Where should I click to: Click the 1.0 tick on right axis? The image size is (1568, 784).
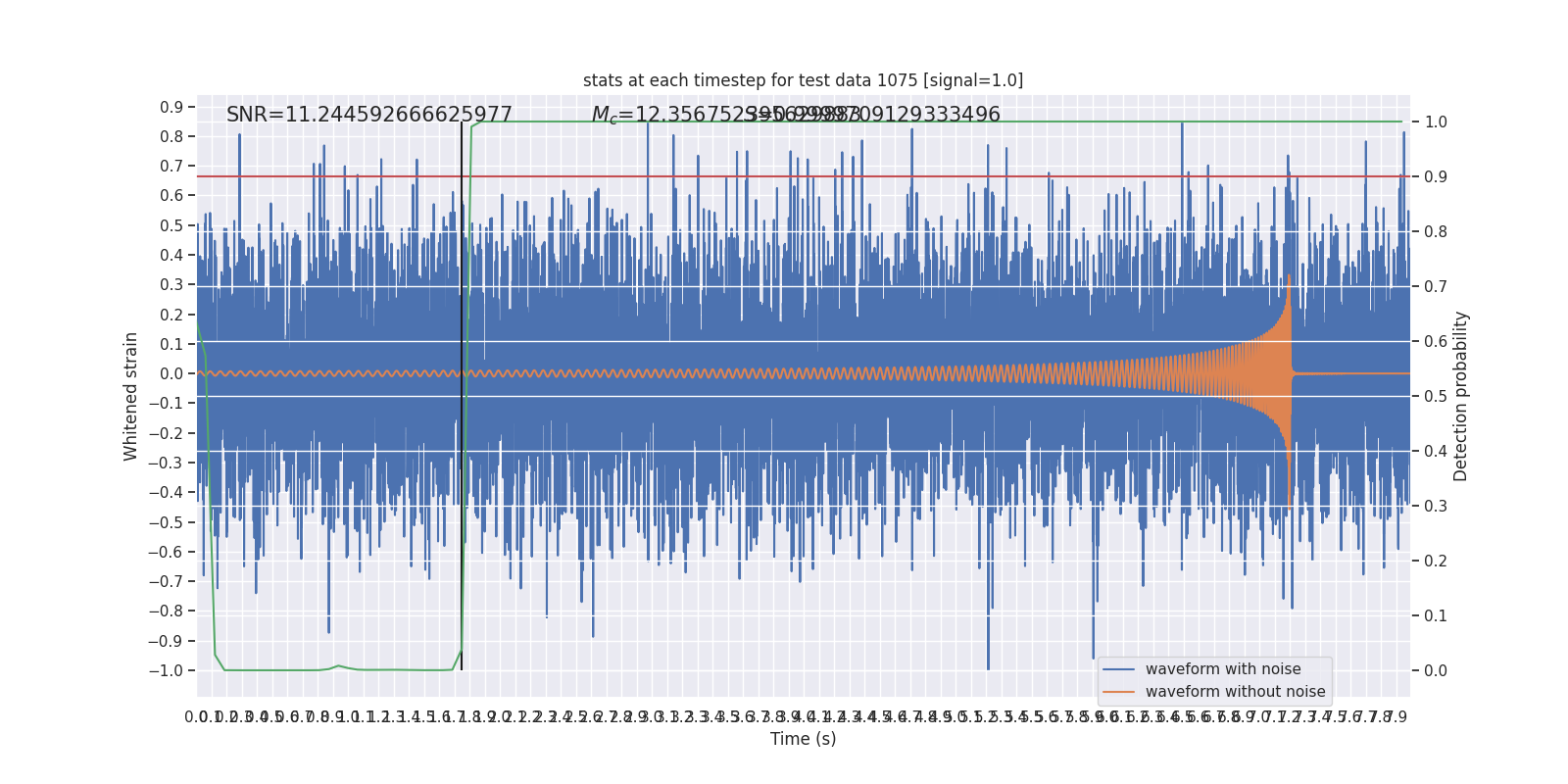(1436, 122)
